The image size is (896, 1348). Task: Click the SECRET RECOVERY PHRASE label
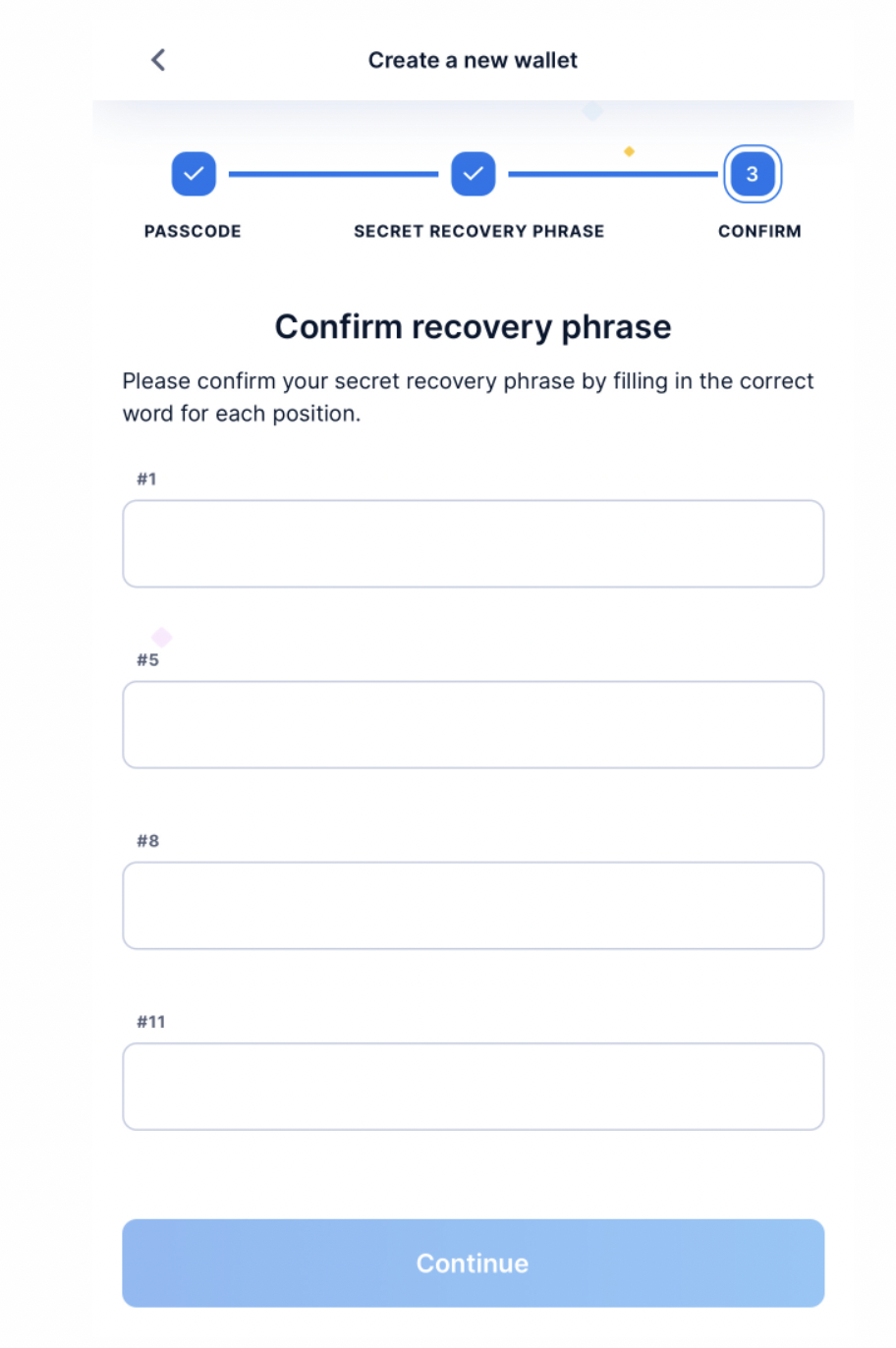pos(478,231)
